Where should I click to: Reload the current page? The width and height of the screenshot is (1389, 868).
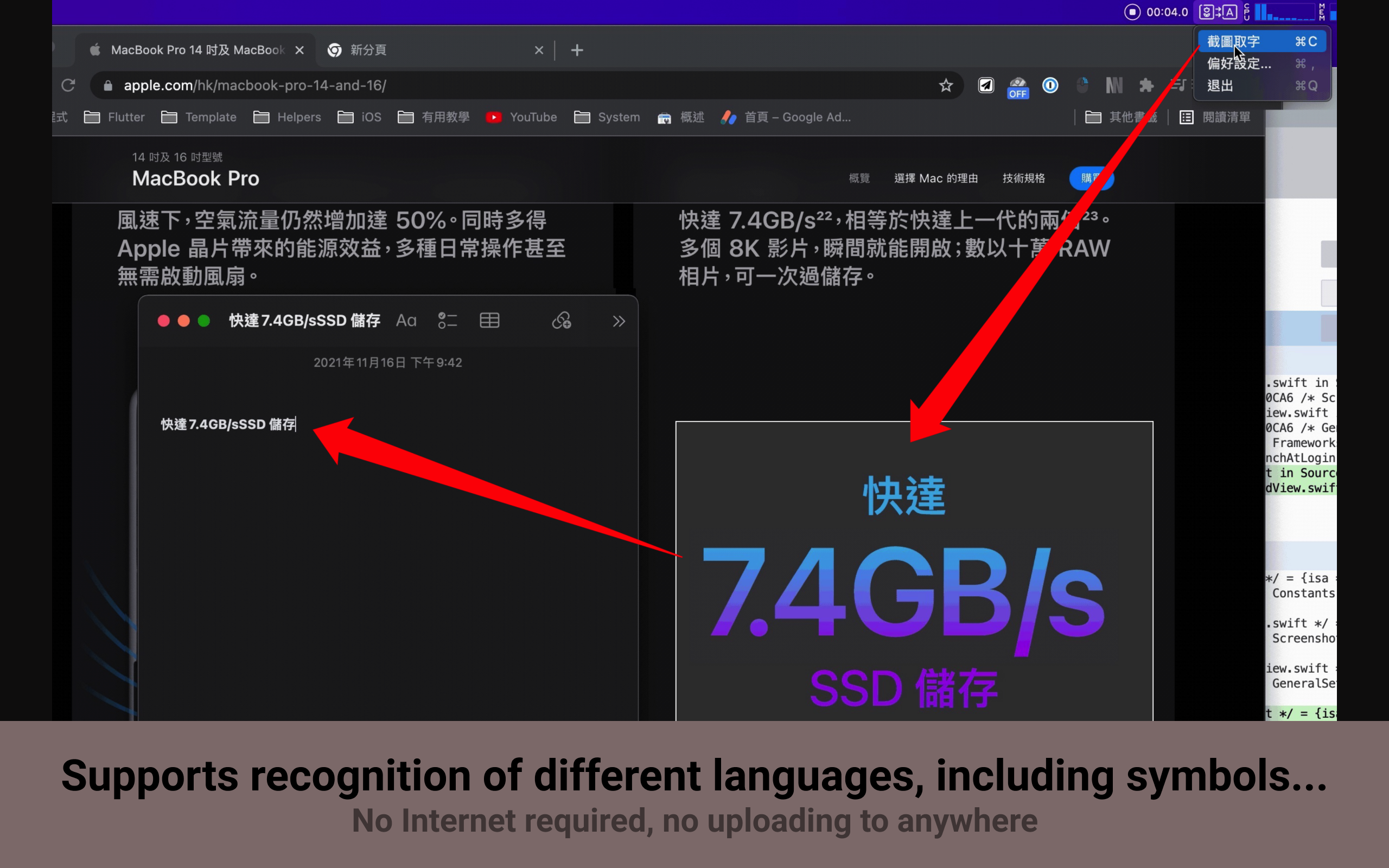pyautogui.click(x=68, y=86)
